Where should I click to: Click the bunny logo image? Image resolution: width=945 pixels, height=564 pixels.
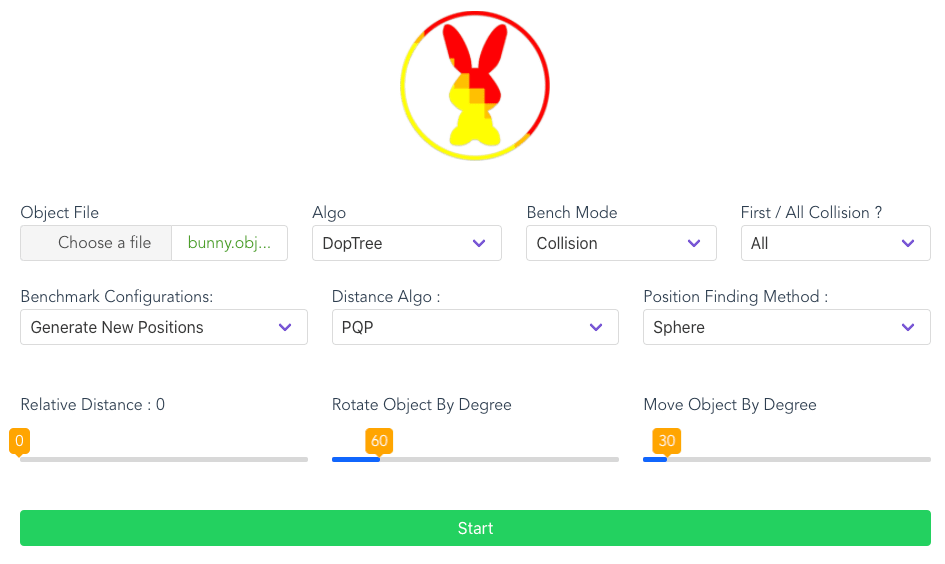(475, 86)
